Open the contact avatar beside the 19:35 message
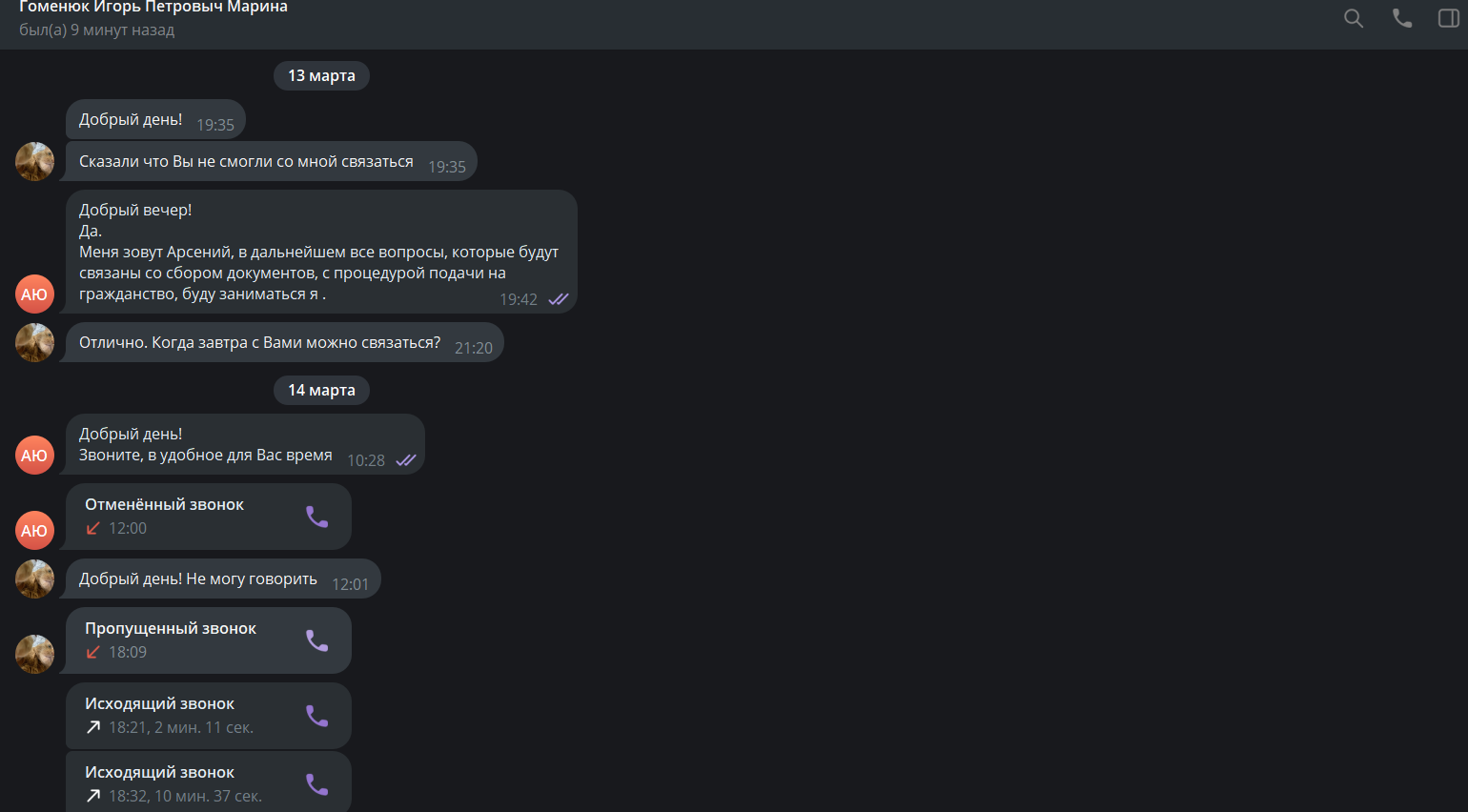Viewport: 1468px width, 812px height. [34, 161]
